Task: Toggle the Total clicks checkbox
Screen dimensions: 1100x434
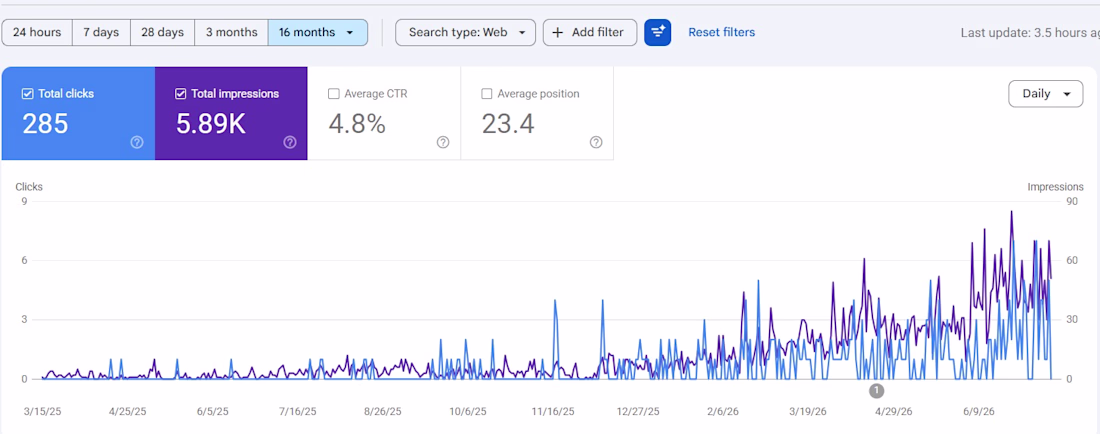Action: point(27,93)
